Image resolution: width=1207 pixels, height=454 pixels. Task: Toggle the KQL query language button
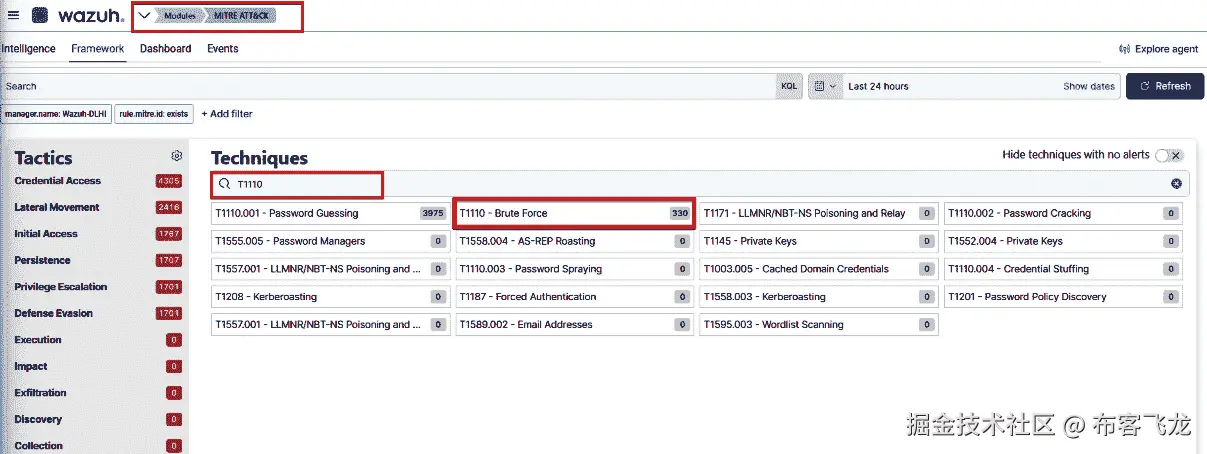click(x=789, y=86)
